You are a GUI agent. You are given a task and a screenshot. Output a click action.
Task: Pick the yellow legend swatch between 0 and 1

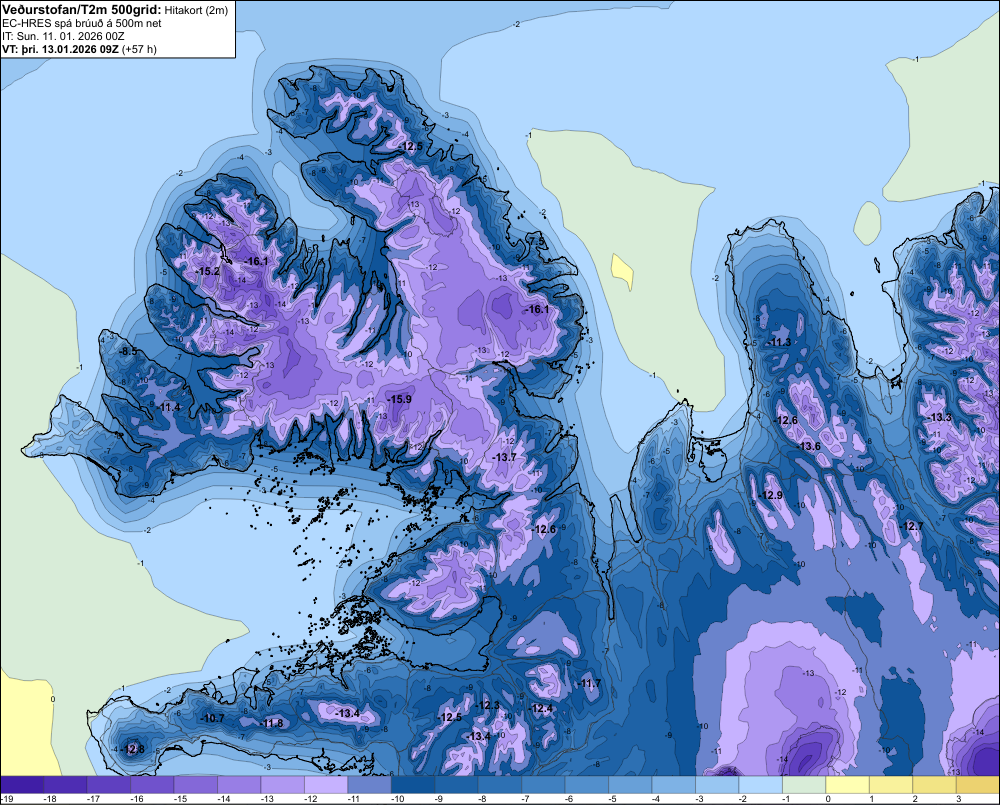tap(848, 785)
